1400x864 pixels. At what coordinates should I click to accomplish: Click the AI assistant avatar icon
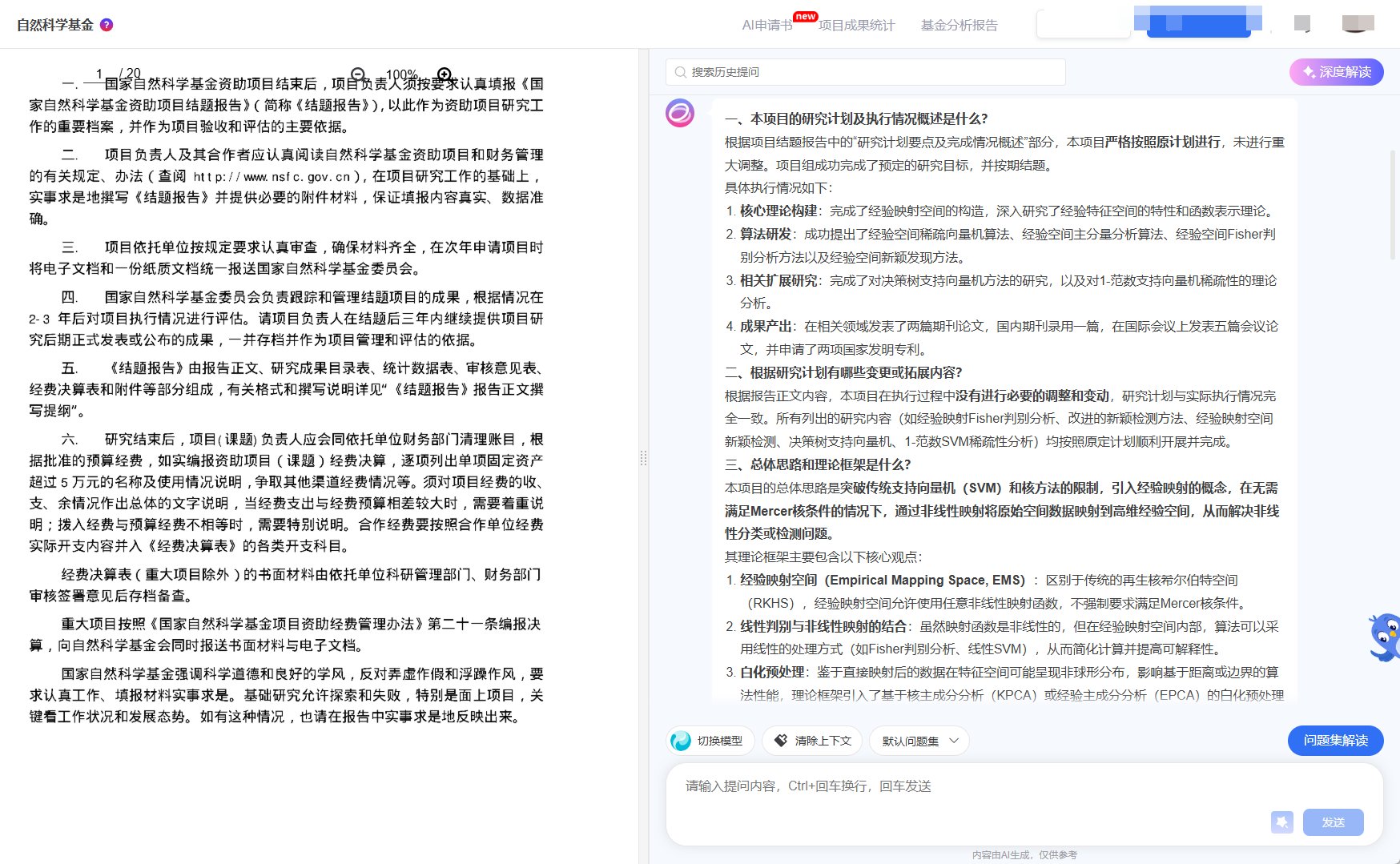(x=680, y=113)
